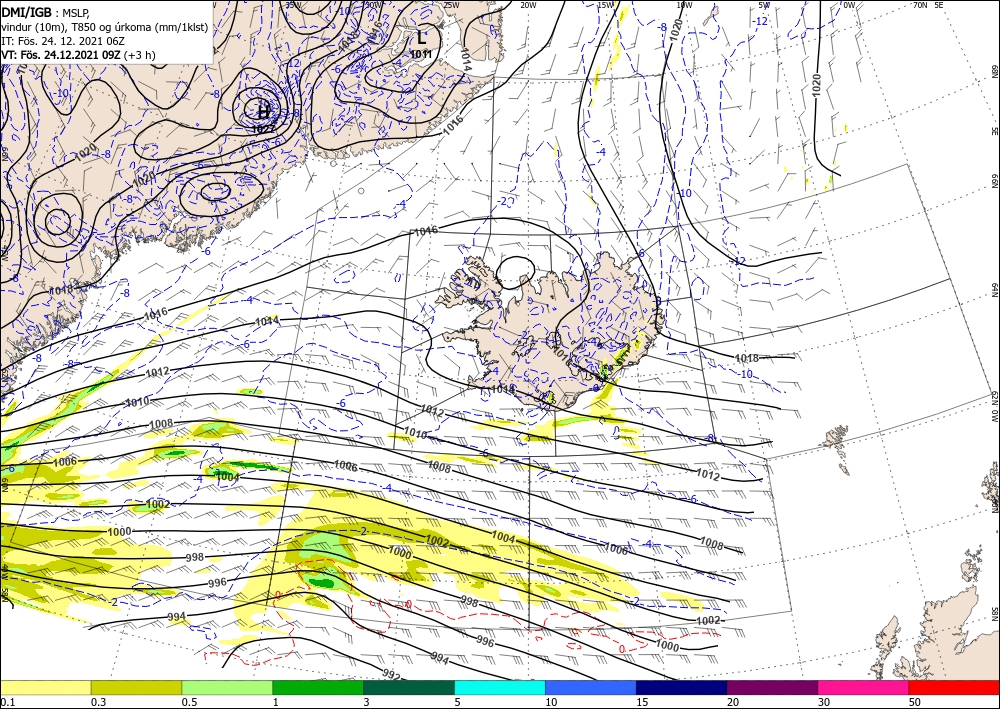Image resolution: width=1000 pixels, height=709 pixels.
Task: Click the legend value 0.3
Action: pos(98,702)
